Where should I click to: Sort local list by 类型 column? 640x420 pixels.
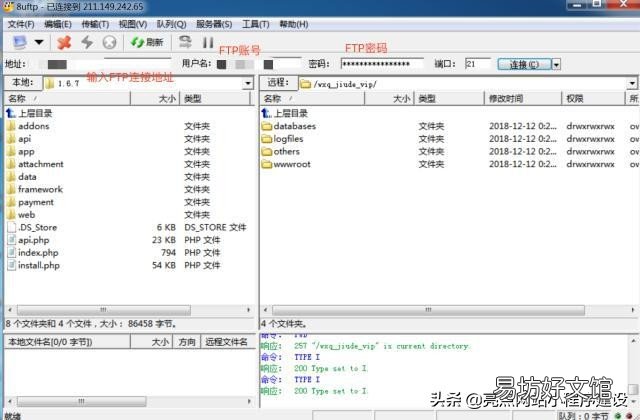point(215,98)
